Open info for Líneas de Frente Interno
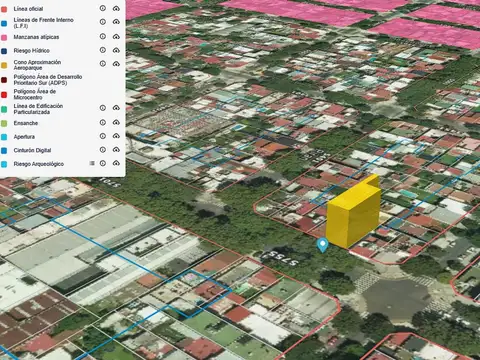 (103, 22)
